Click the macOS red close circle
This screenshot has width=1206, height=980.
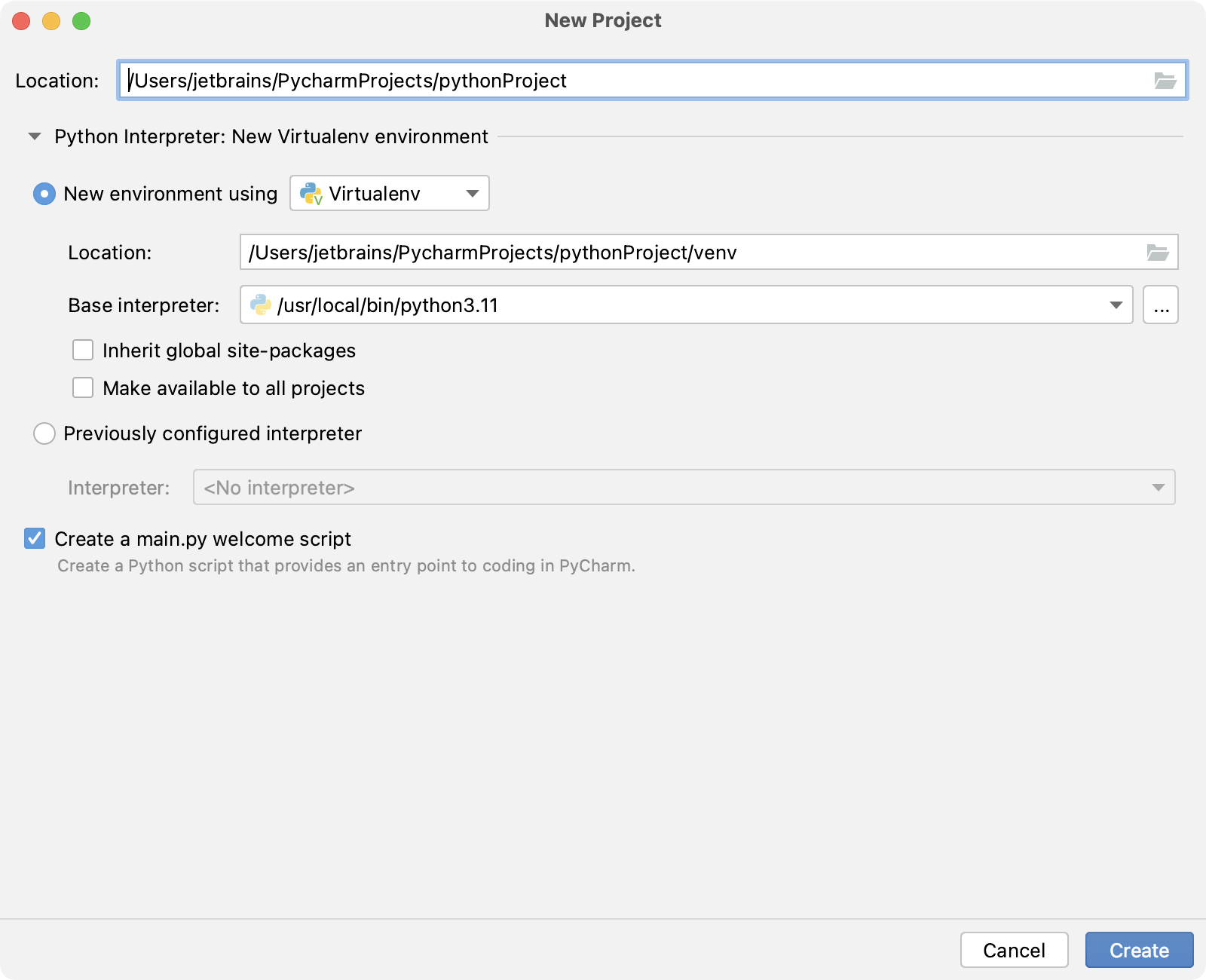tap(21, 21)
